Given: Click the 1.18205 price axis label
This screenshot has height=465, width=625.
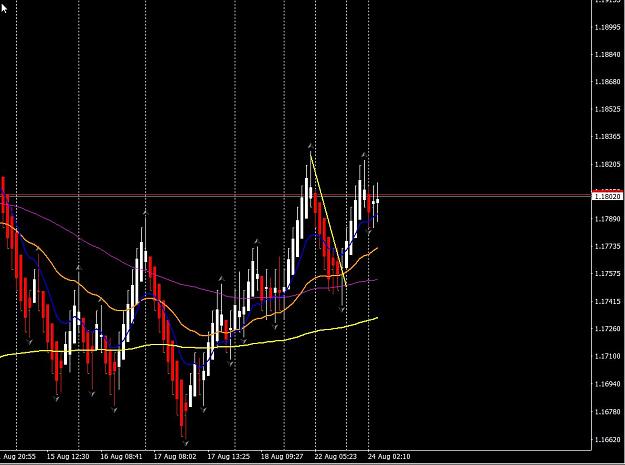Looking at the screenshot, I should pyautogui.click(x=607, y=164).
